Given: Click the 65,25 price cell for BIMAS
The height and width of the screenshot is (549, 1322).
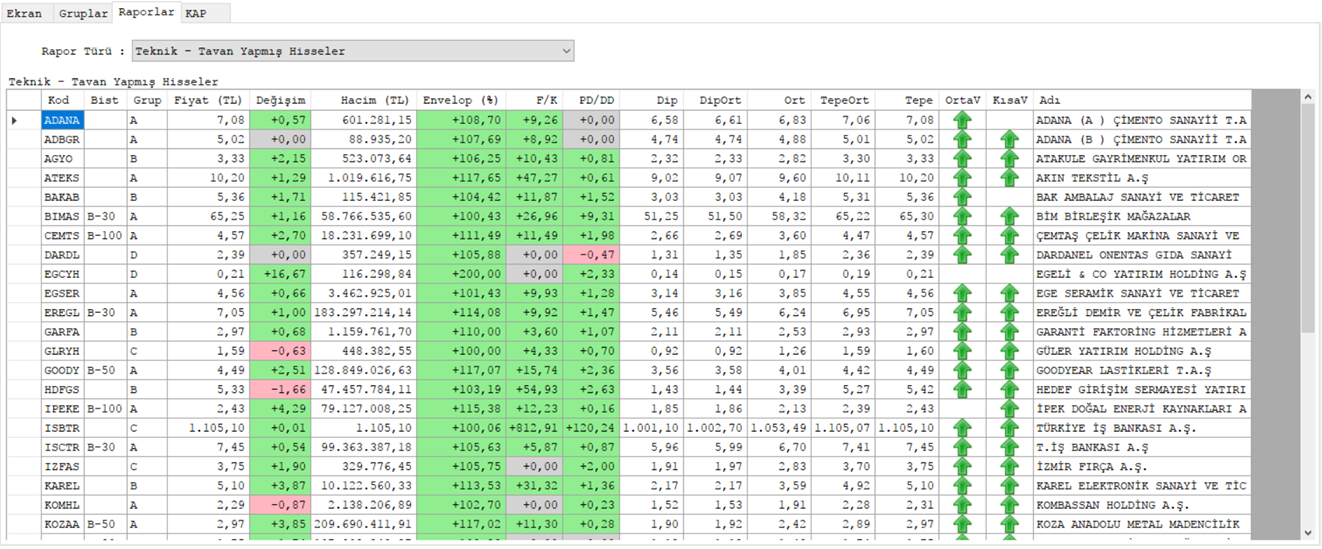Looking at the screenshot, I should [x=208, y=216].
